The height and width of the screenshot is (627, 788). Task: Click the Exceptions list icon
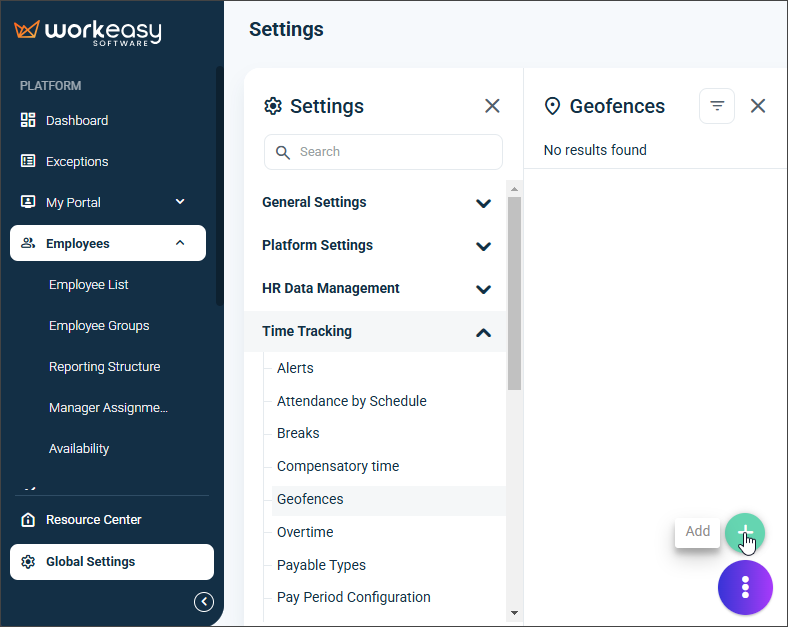tap(28, 161)
